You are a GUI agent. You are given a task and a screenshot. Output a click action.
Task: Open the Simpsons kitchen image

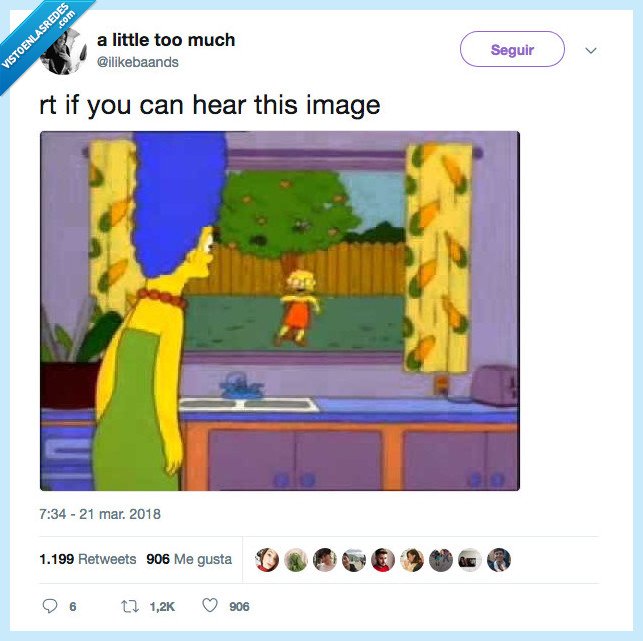point(280,310)
